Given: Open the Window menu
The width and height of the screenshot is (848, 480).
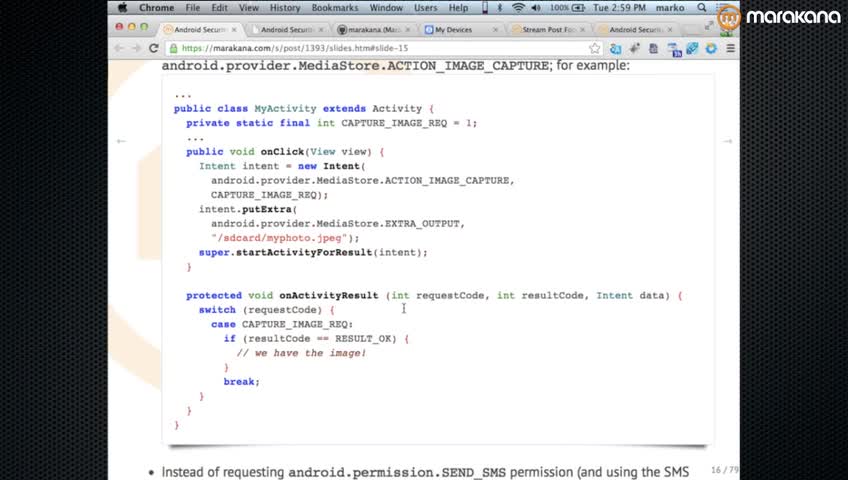Looking at the screenshot, I should (x=386, y=8).
